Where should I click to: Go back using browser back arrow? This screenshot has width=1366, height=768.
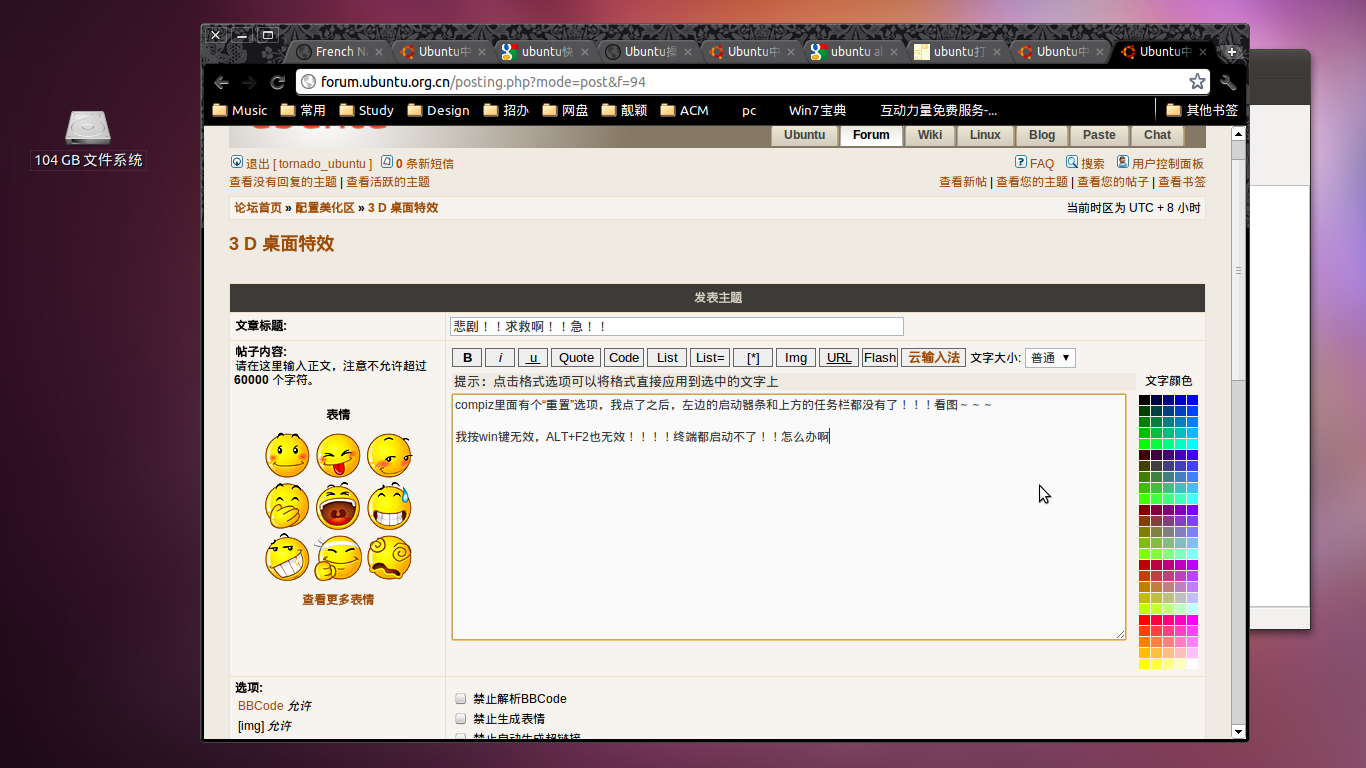[x=222, y=82]
